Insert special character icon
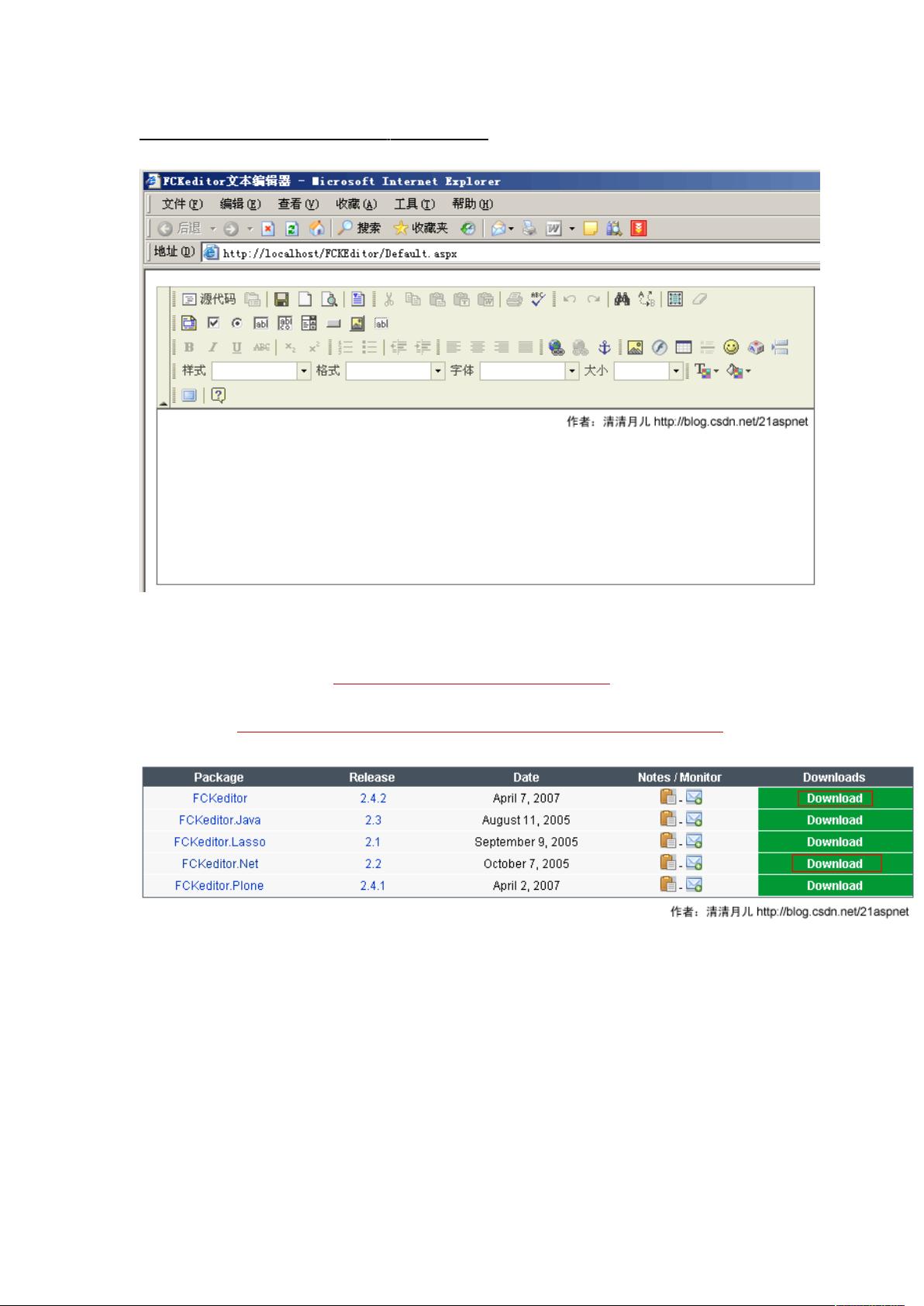The image size is (924, 1306). coord(756,347)
